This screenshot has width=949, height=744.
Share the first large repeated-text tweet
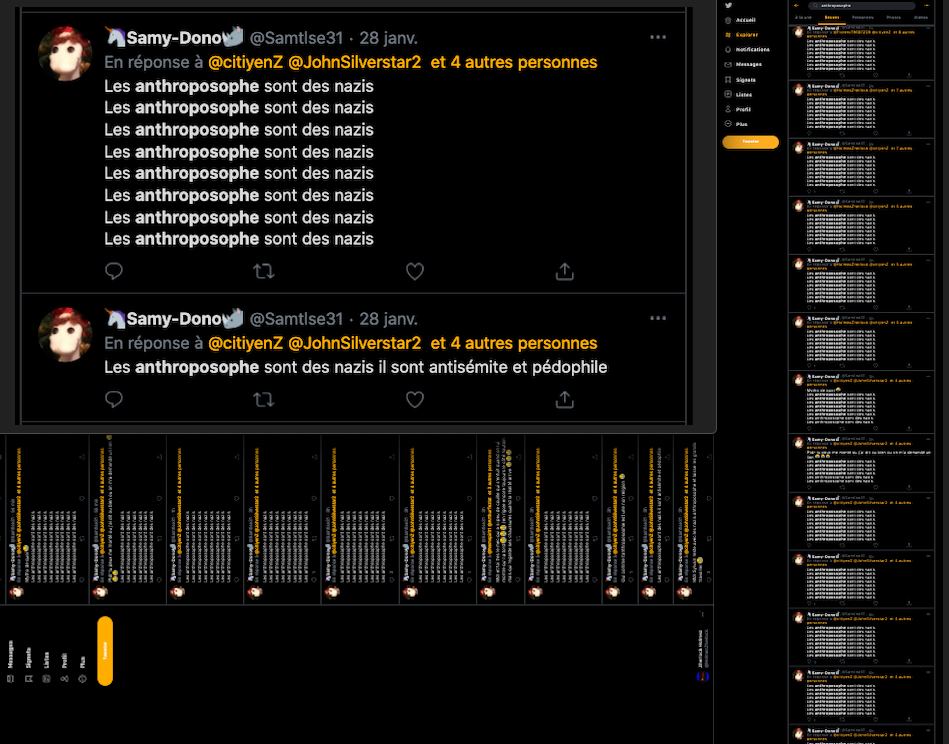pyautogui.click(x=564, y=271)
